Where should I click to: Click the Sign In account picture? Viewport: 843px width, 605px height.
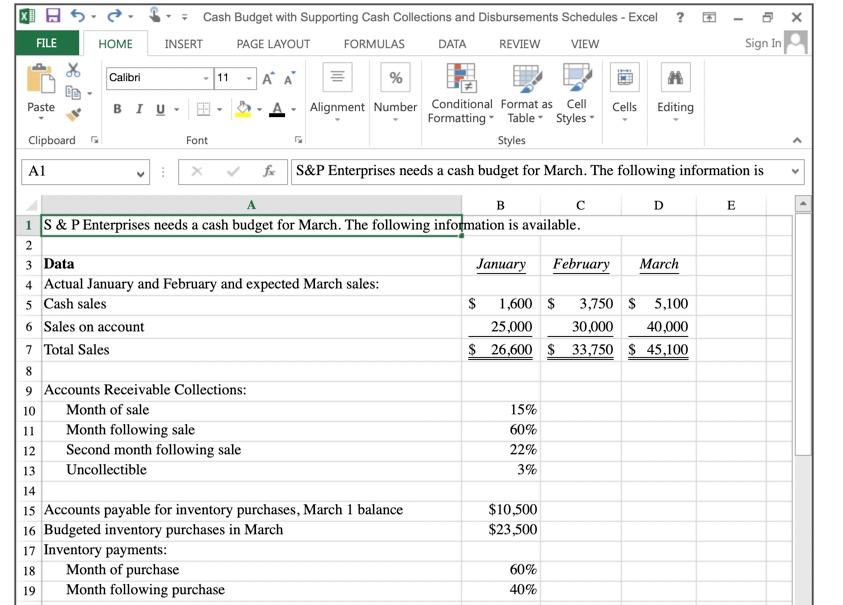click(796, 42)
